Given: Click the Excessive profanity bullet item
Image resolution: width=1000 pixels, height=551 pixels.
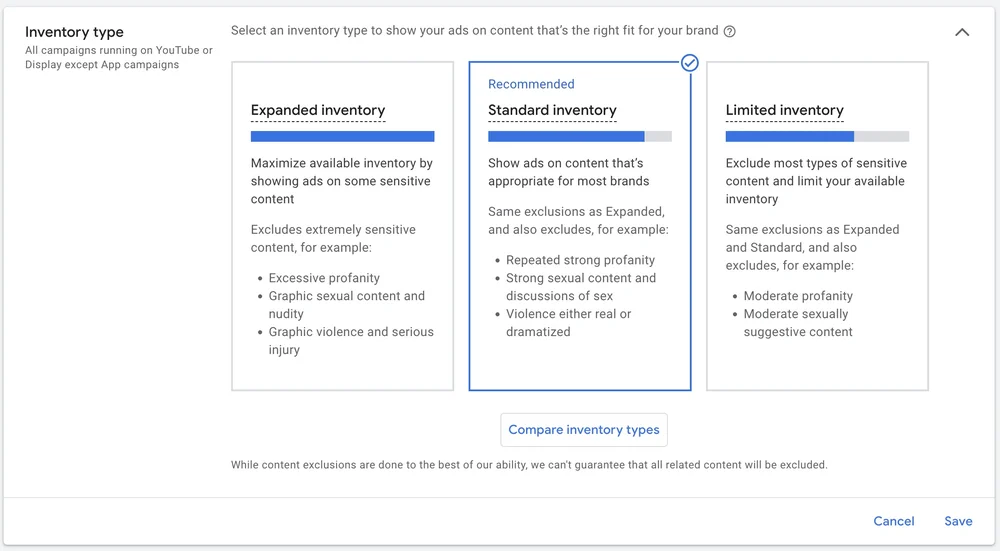Looking at the screenshot, I should [324, 278].
